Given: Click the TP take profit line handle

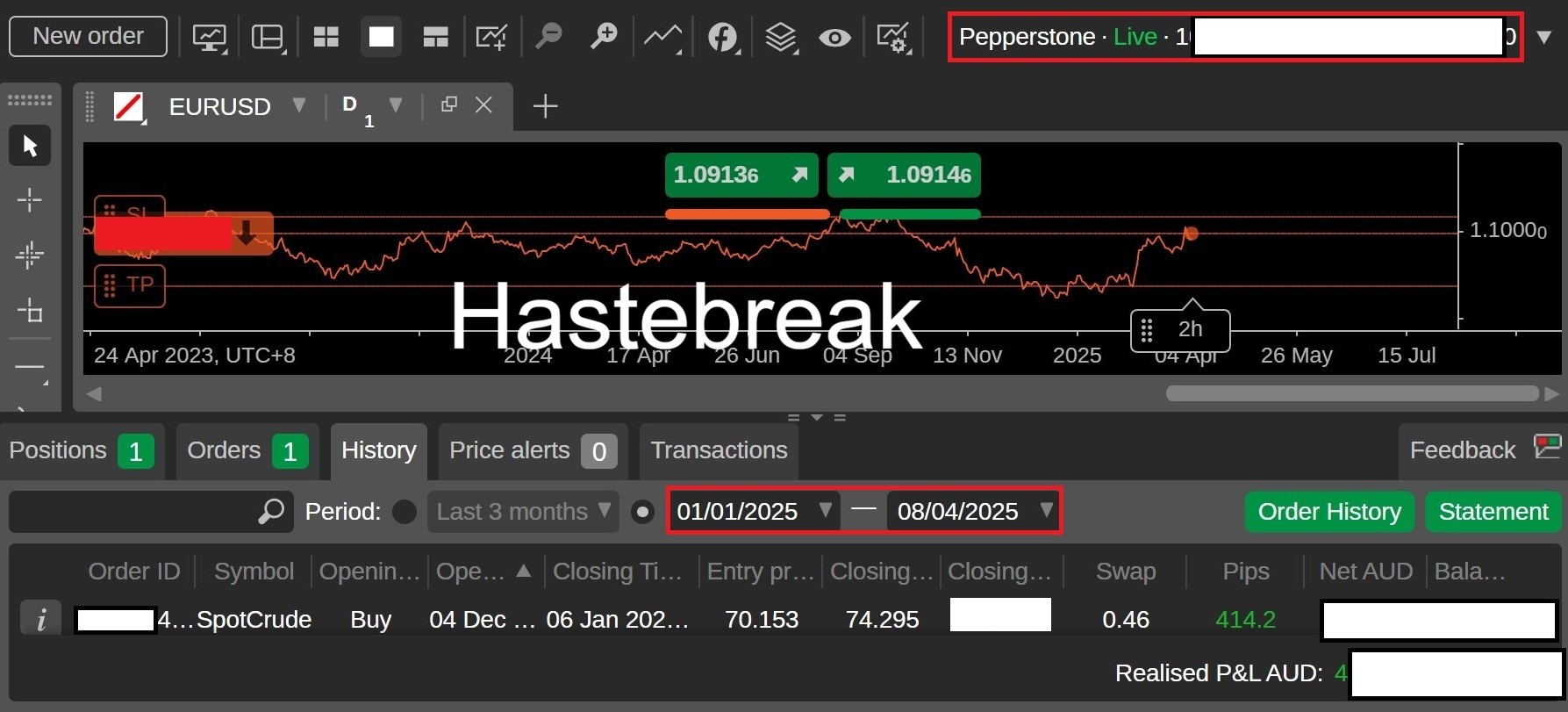Looking at the screenshot, I should 130,285.
